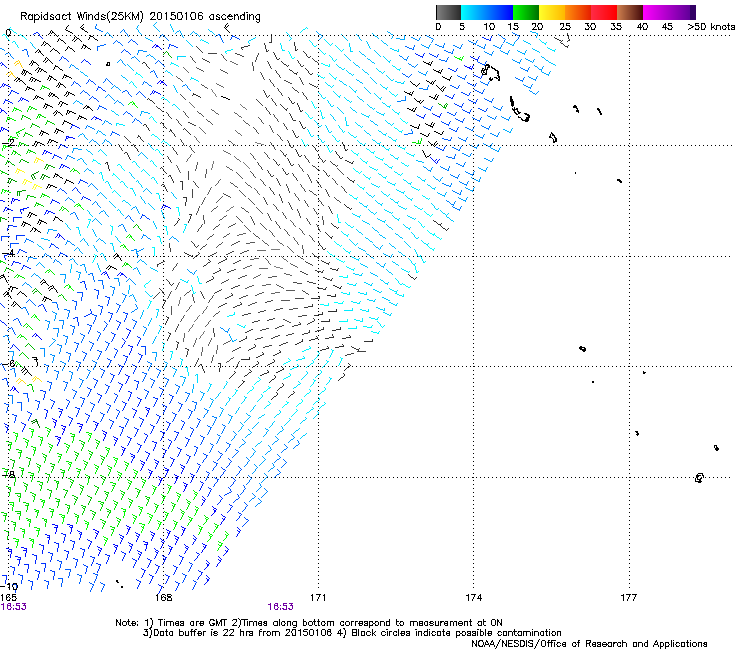Click the red 30-35 knots legend segment
Viewport: 740px width, 650px height.
[x=604, y=12]
